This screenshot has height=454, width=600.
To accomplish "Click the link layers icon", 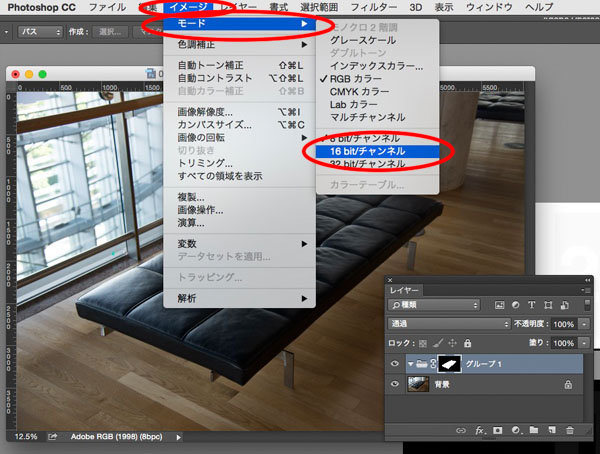I will click(461, 430).
